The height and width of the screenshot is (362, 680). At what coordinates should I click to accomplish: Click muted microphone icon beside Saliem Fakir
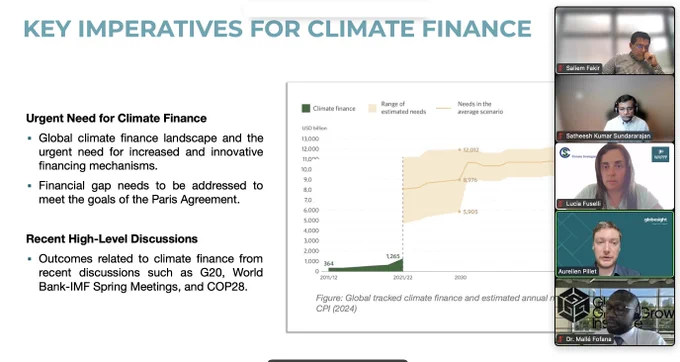(561, 68)
